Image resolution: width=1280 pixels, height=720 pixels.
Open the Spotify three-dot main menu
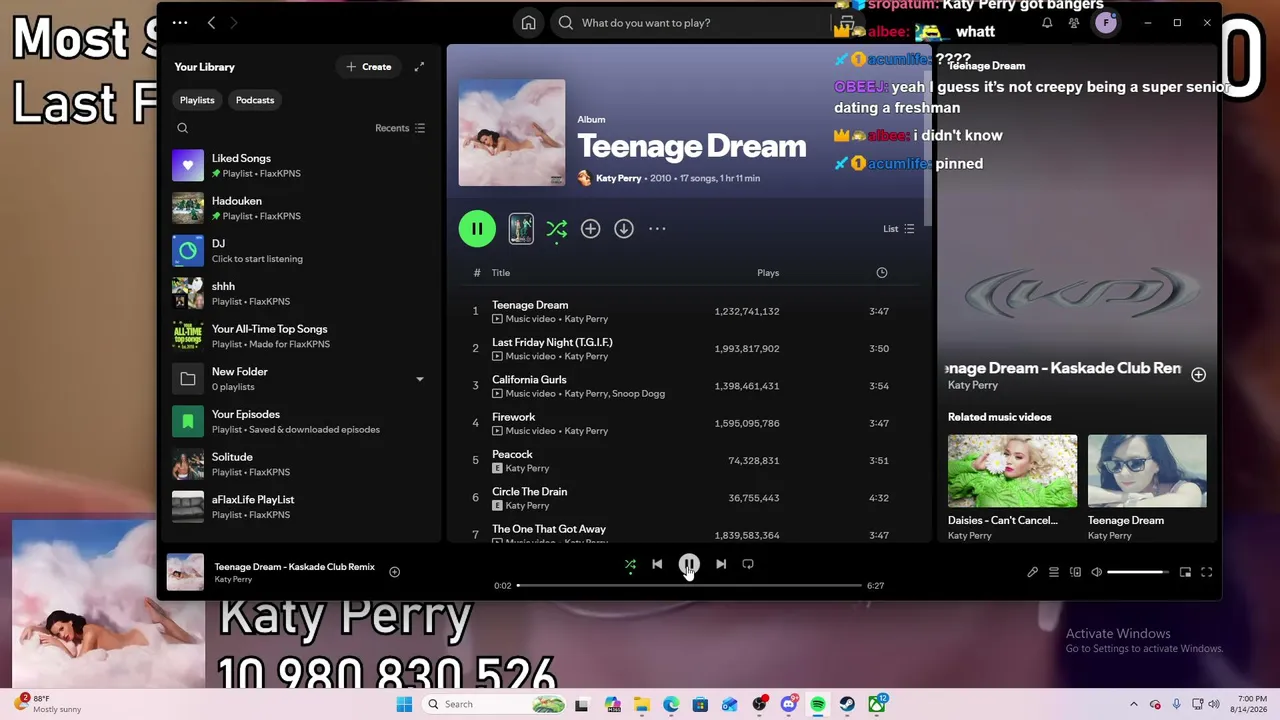[180, 22]
